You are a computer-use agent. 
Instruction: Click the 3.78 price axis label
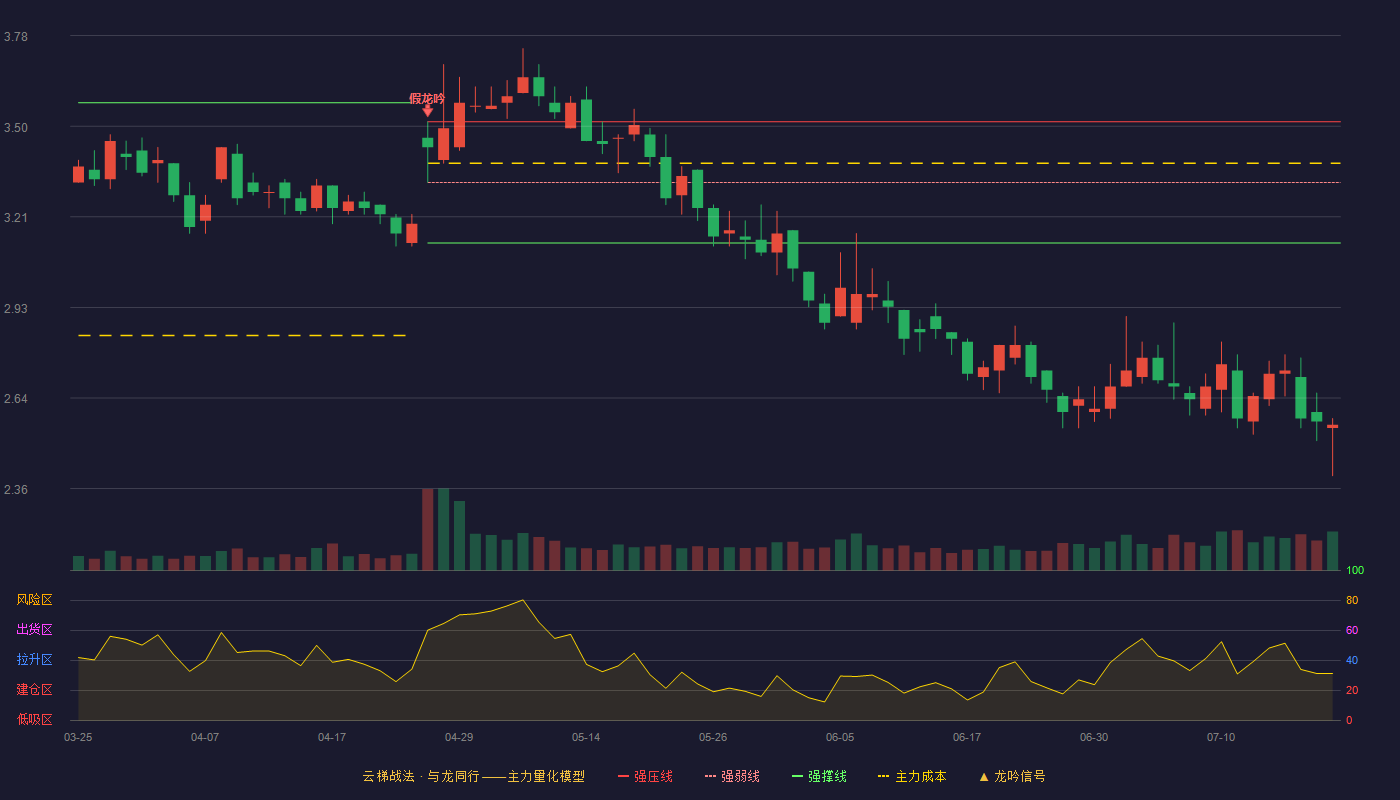[16, 37]
